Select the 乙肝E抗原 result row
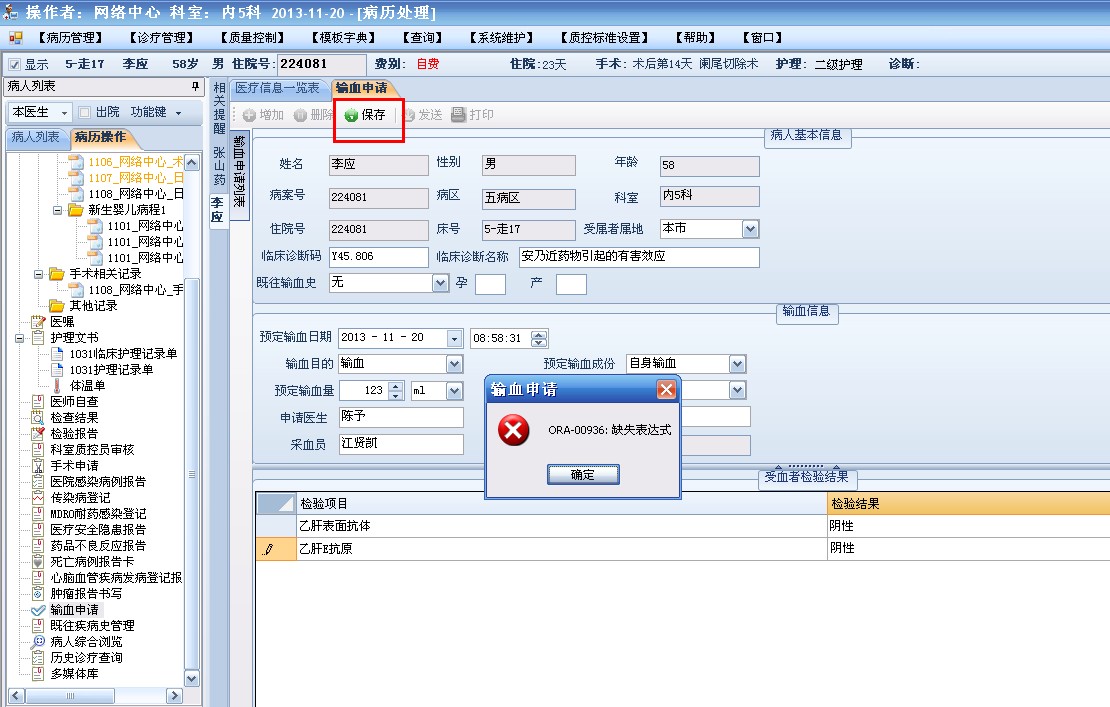Viewport: 1110px width, 707px height. (682, 548)
